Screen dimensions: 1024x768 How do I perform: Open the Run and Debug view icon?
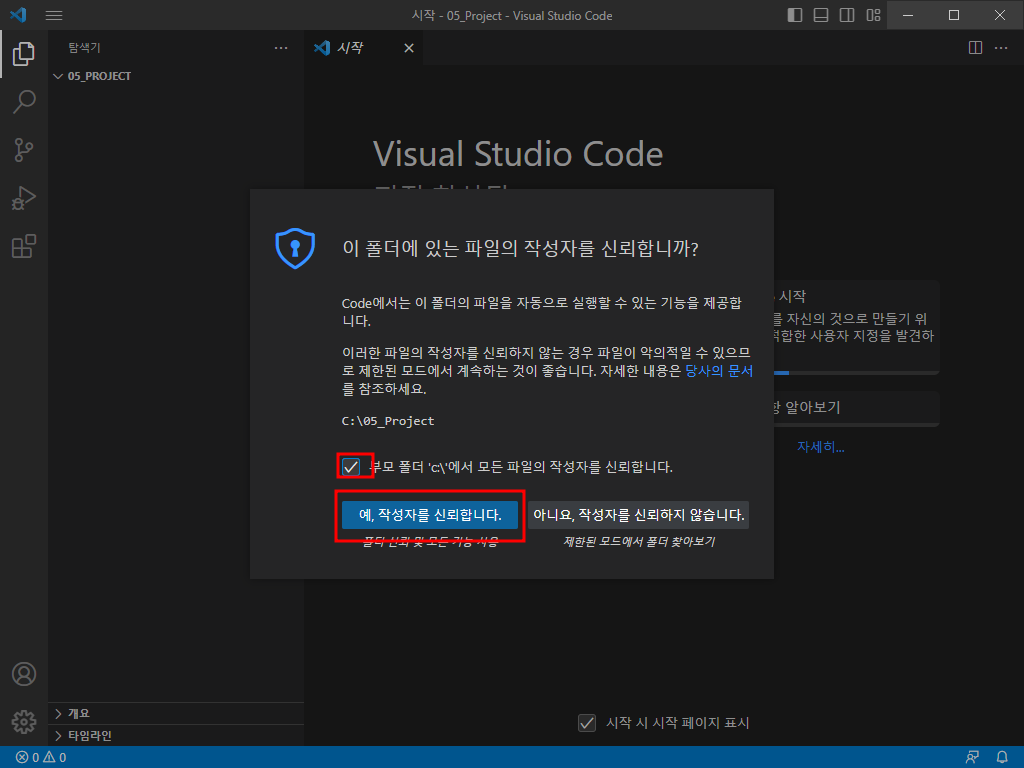[x=24, y=198]
